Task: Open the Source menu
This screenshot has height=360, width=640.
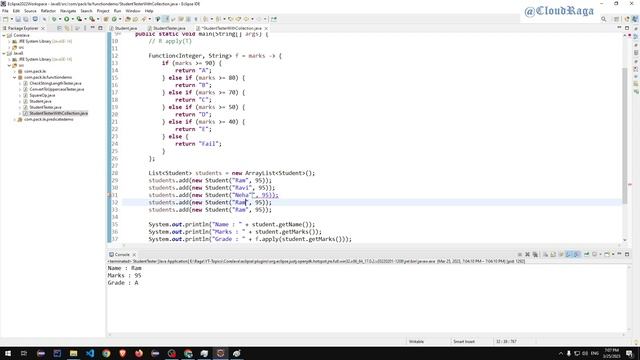Action: 30,11
